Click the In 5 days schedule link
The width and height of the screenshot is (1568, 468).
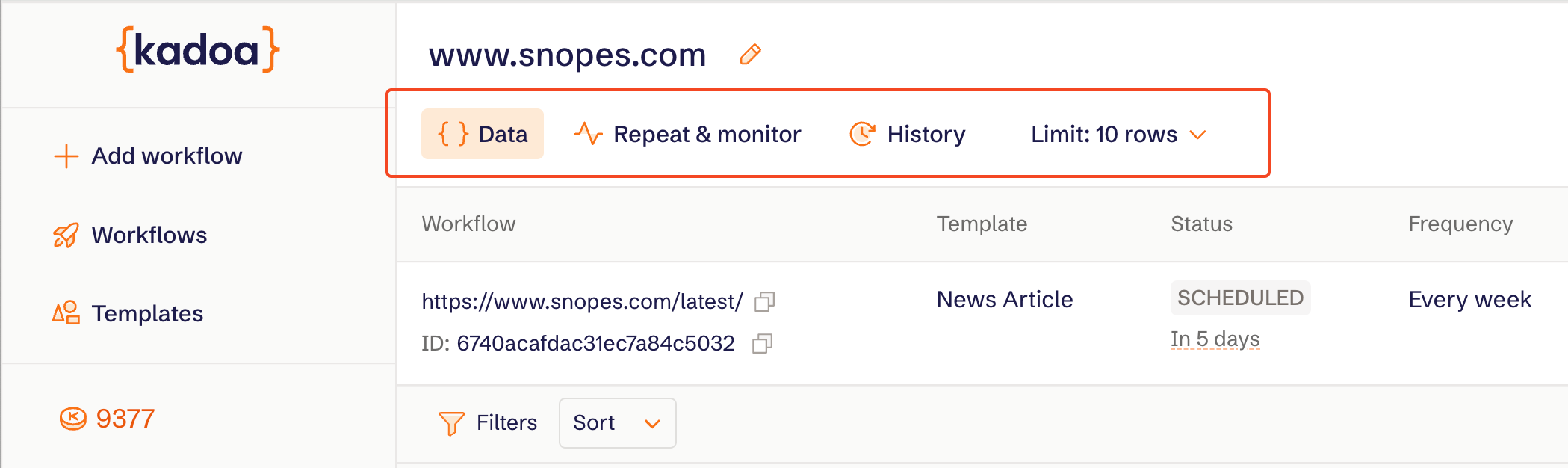1215,339
